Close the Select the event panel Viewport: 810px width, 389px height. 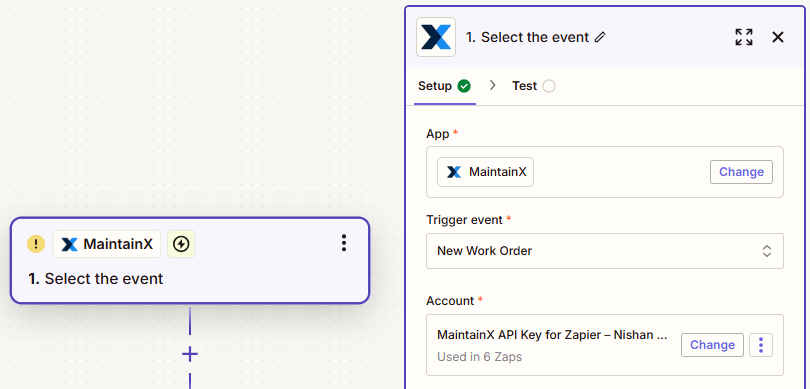click(x=778, y=37)
